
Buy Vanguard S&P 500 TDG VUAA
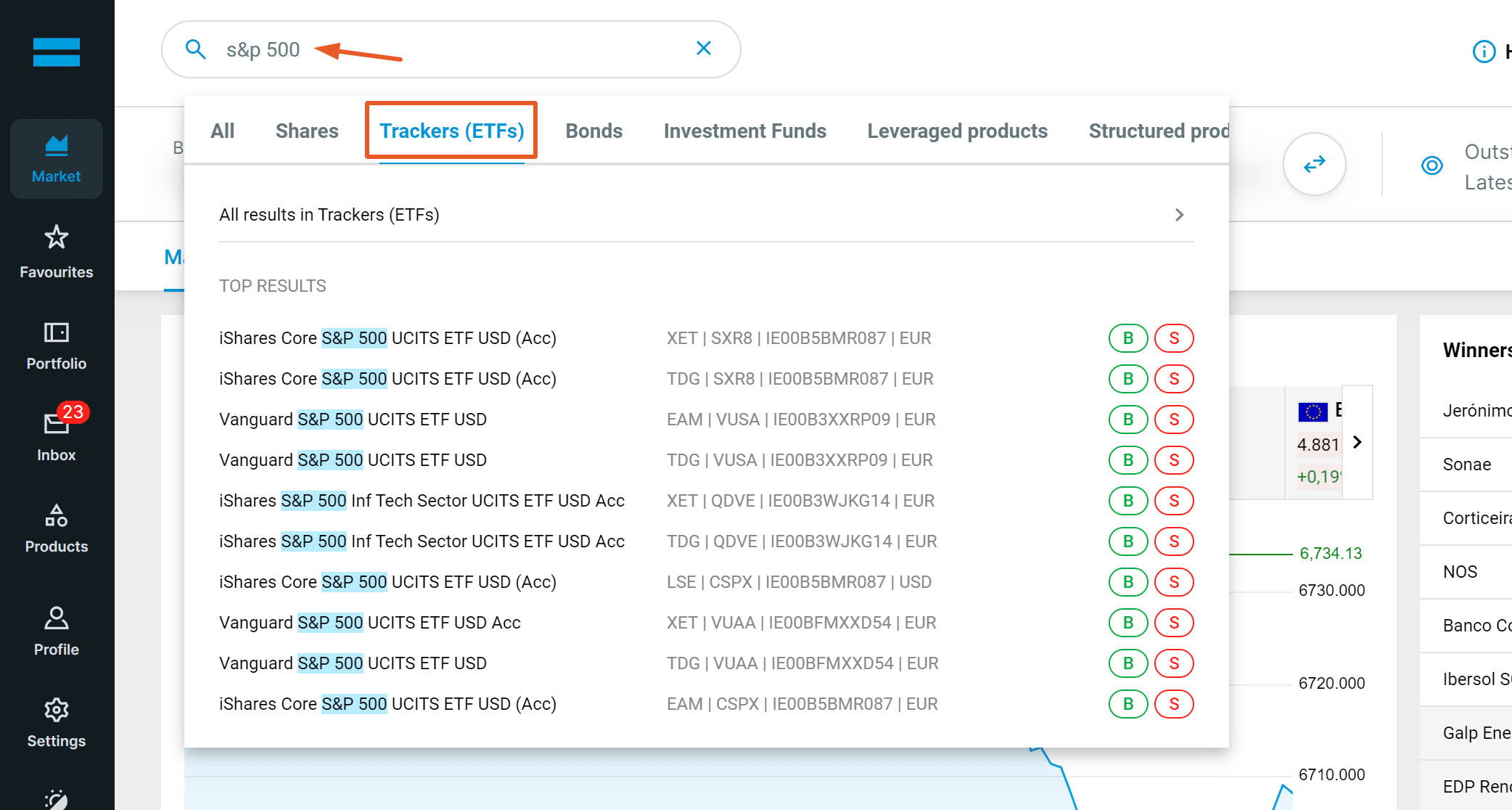(1128, 663)
